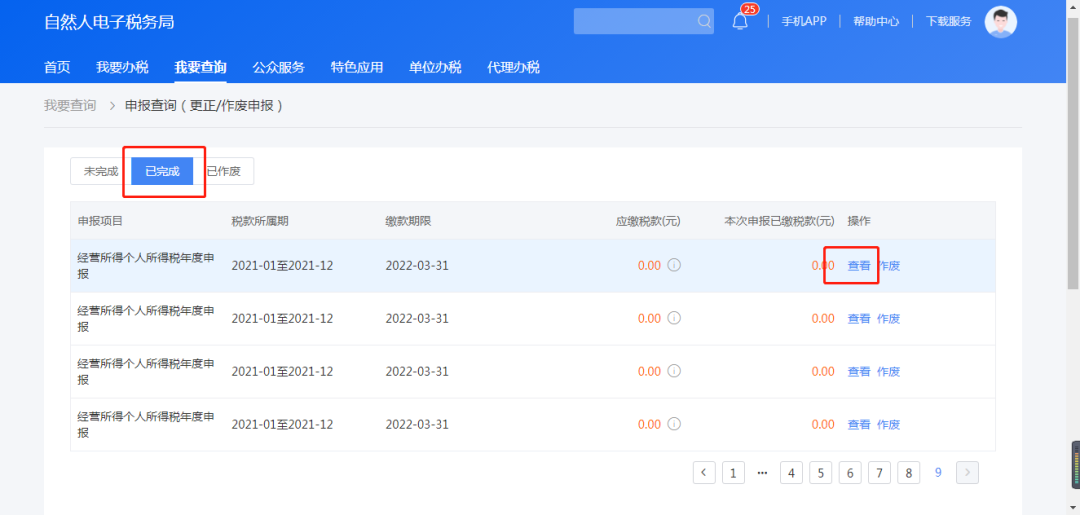
Task: Click 查看 in fourth row
Action: pyautogui.click(x=859, y=425)
